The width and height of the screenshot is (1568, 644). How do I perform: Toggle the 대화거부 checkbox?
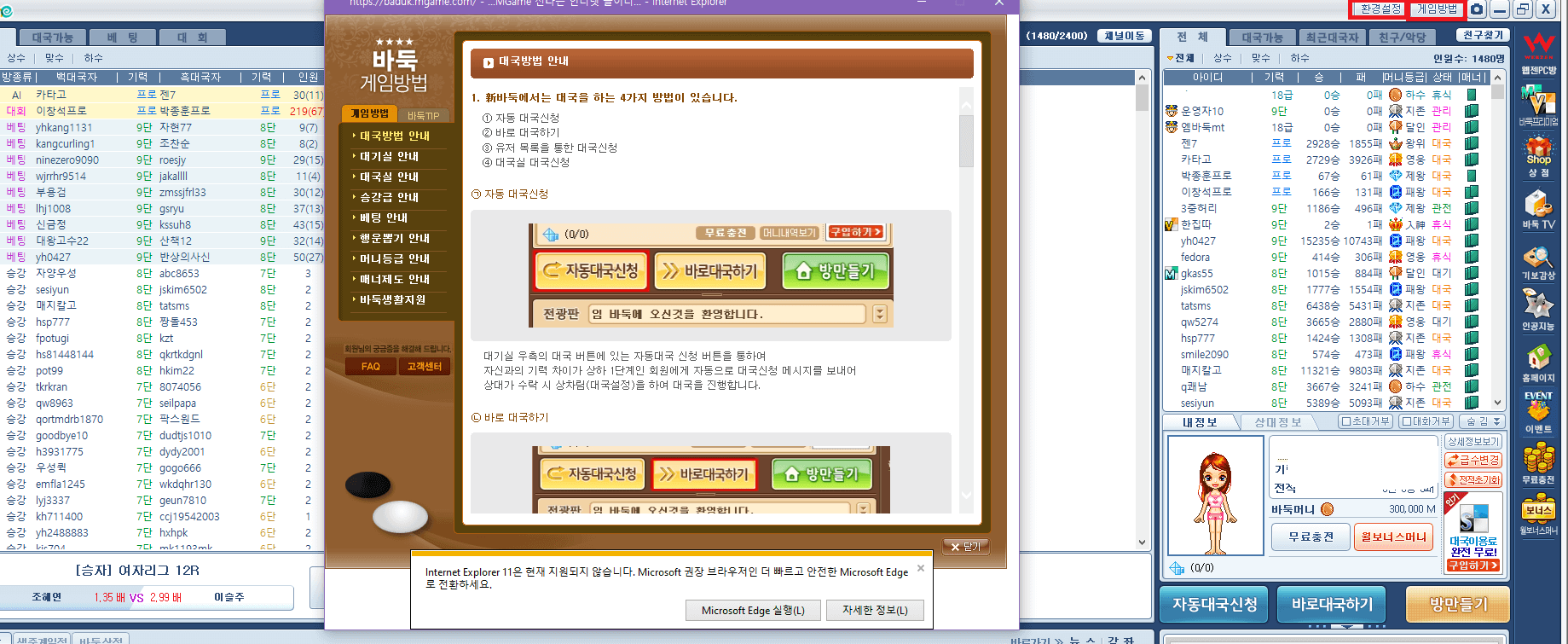point(1408,421)
